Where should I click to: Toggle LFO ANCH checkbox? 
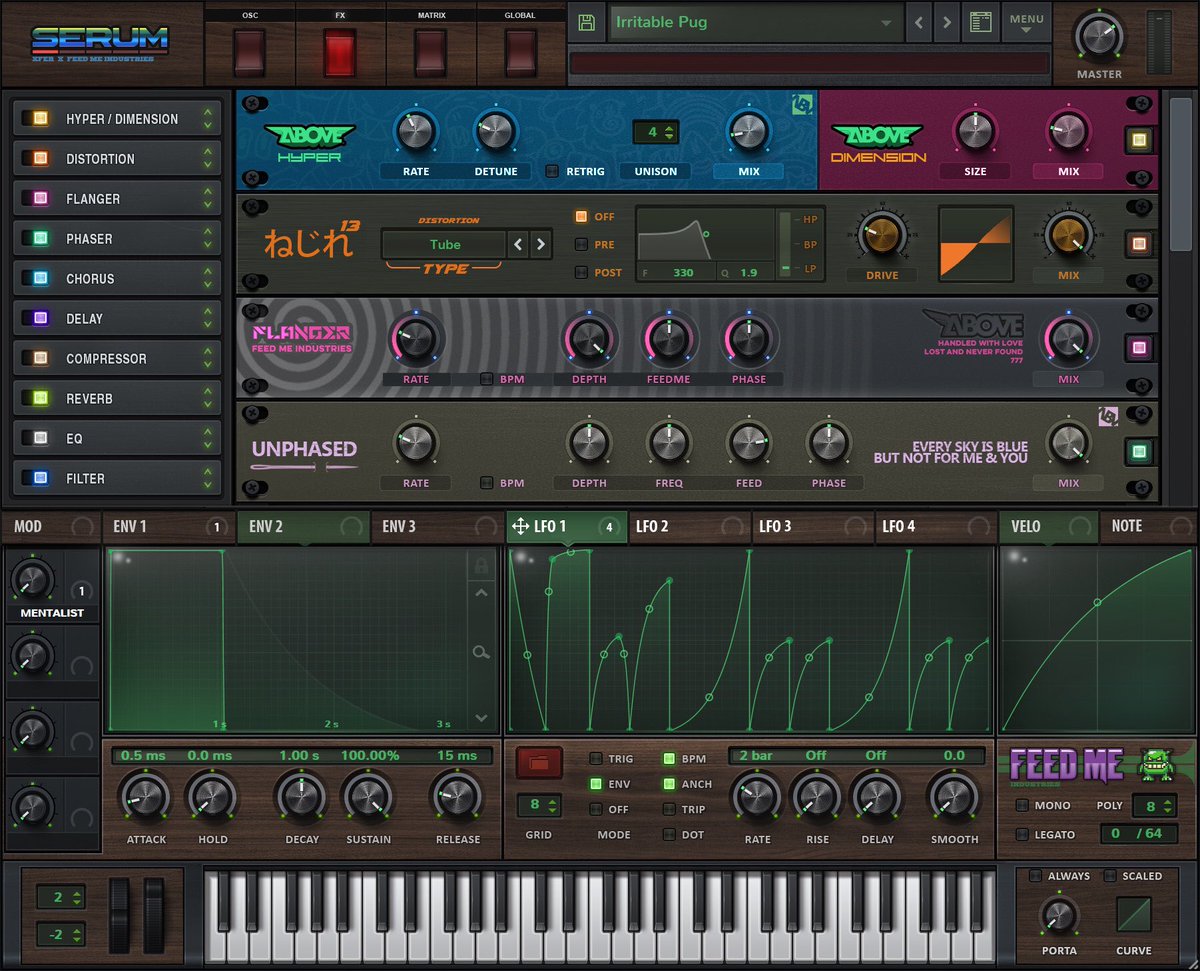point(669,784)
